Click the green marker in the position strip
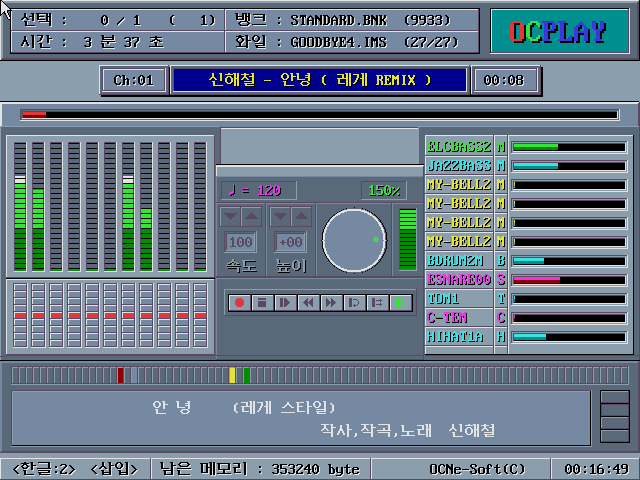Image resolution: width=640 pixels, height=480 pixels. tap(246, 375)
